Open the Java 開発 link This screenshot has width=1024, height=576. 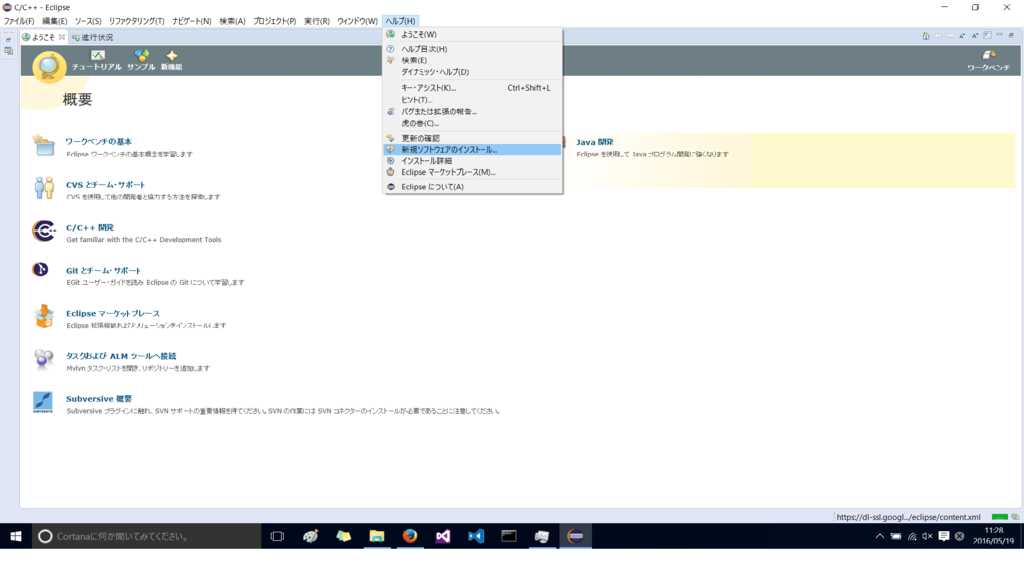pos(594,142)
